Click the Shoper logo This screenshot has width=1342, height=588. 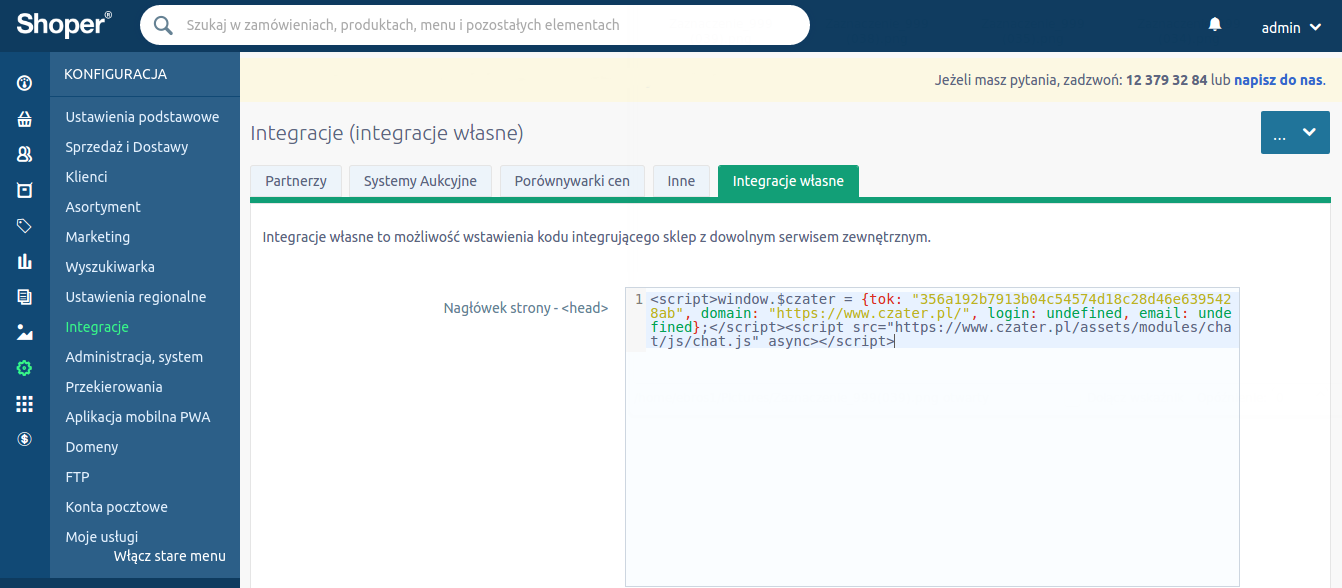pos(64,24)
